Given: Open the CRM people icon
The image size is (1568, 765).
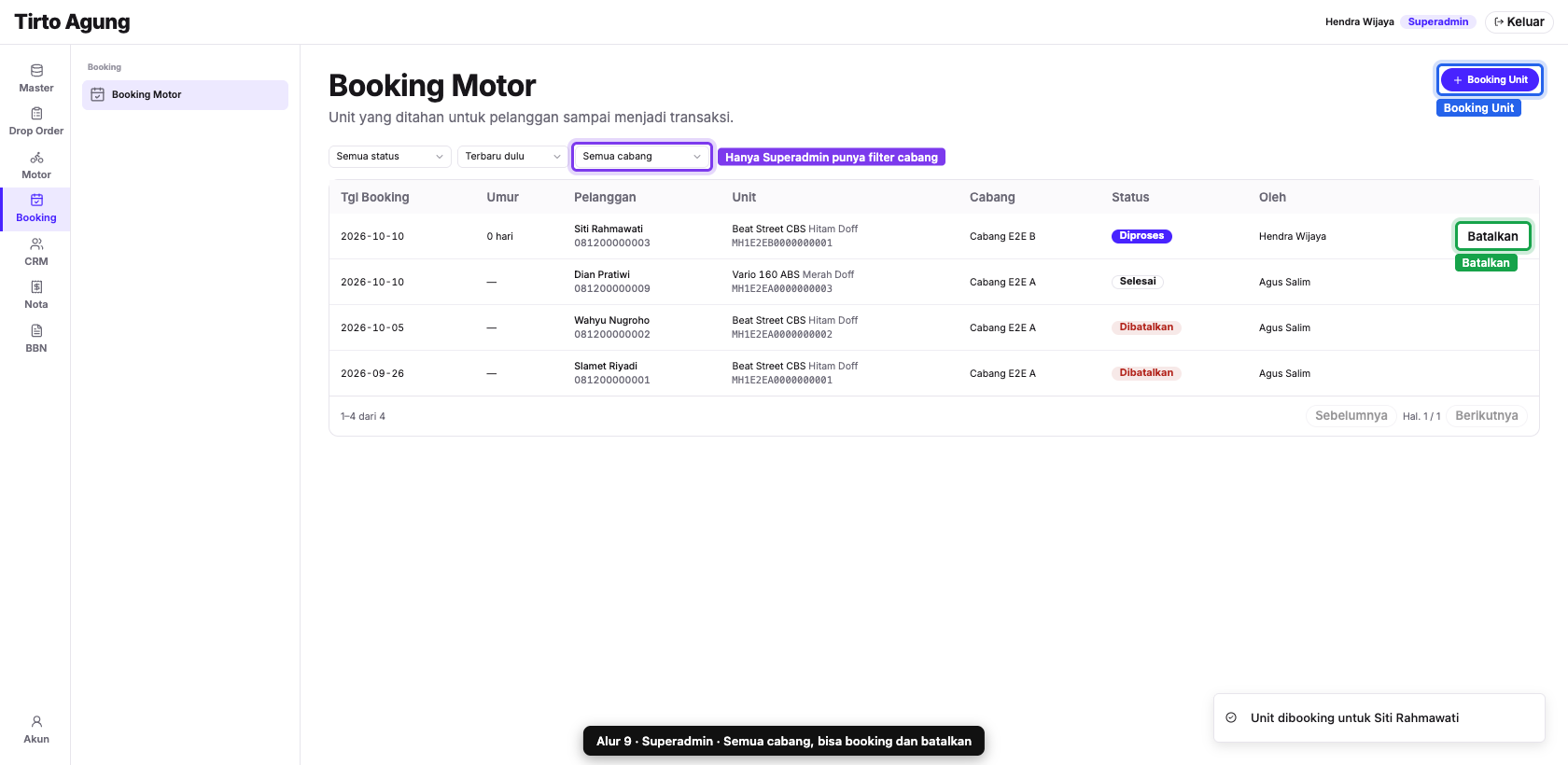Looking at the screenshot, I should pyautogui.click(x=36, y=243).
